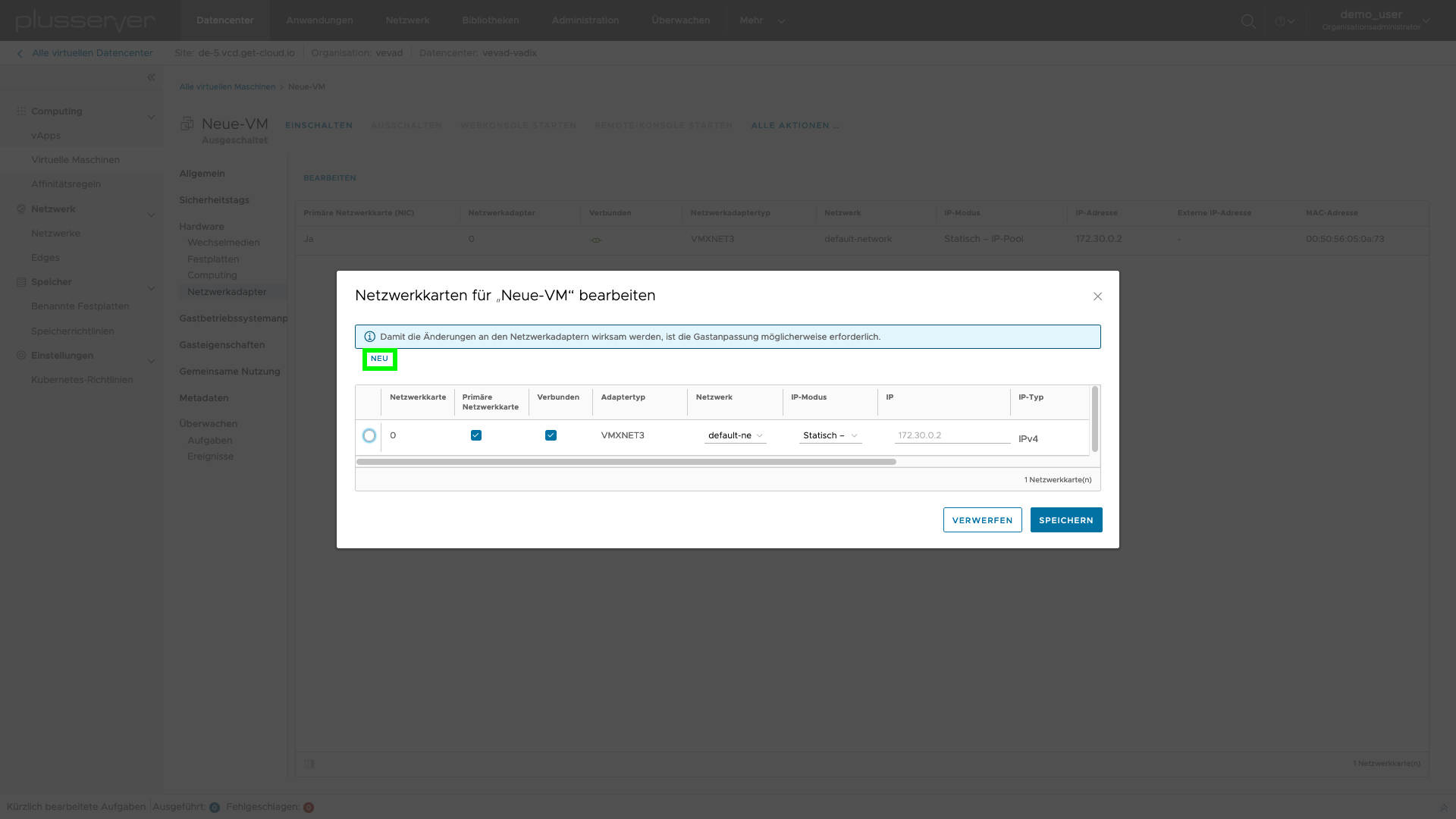This screenshot has height=819, width=1456.
Task: Expand the Statisch IP-Modus dropdown
Action: (830, 435)
